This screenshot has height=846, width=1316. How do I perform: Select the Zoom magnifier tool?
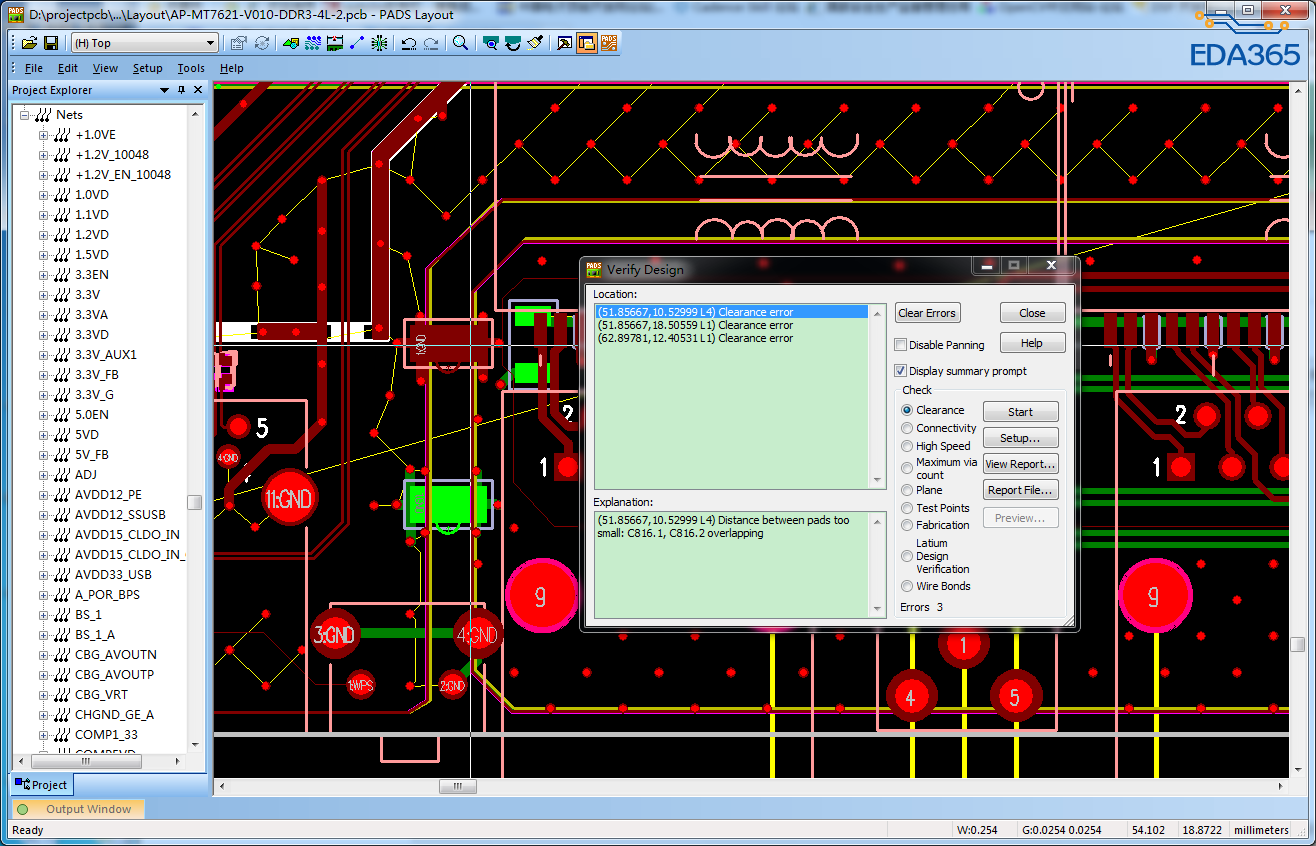(460, 43)
